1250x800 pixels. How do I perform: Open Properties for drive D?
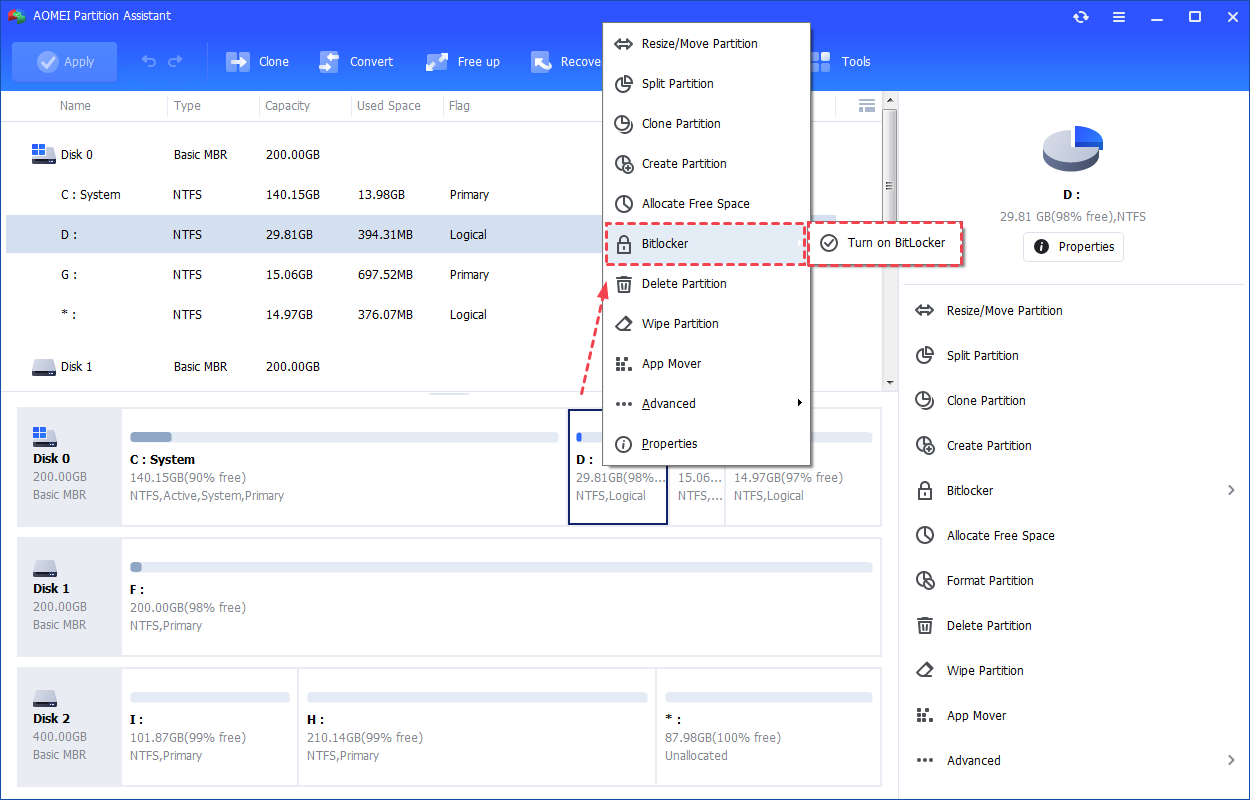tap(1073, 247)
